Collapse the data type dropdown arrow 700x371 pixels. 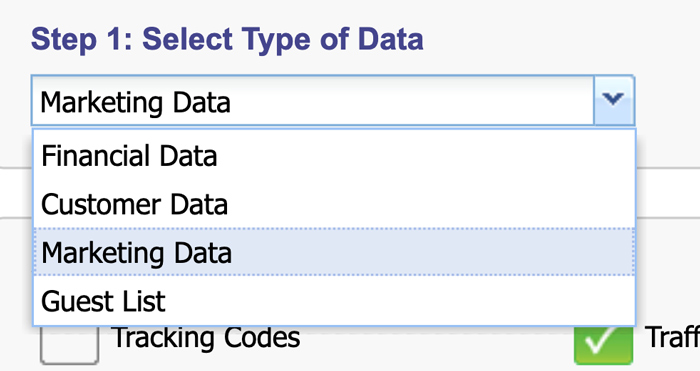(x=613, y=100)
